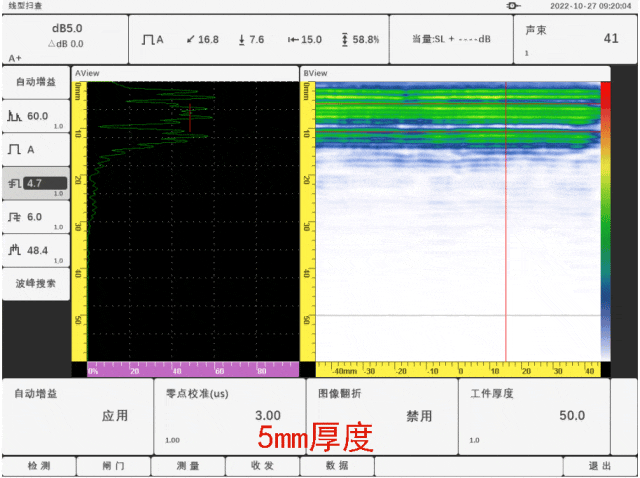Select the red gate marker in AView
The height and width of the screenshot is (478, 640).
[190, 118]
